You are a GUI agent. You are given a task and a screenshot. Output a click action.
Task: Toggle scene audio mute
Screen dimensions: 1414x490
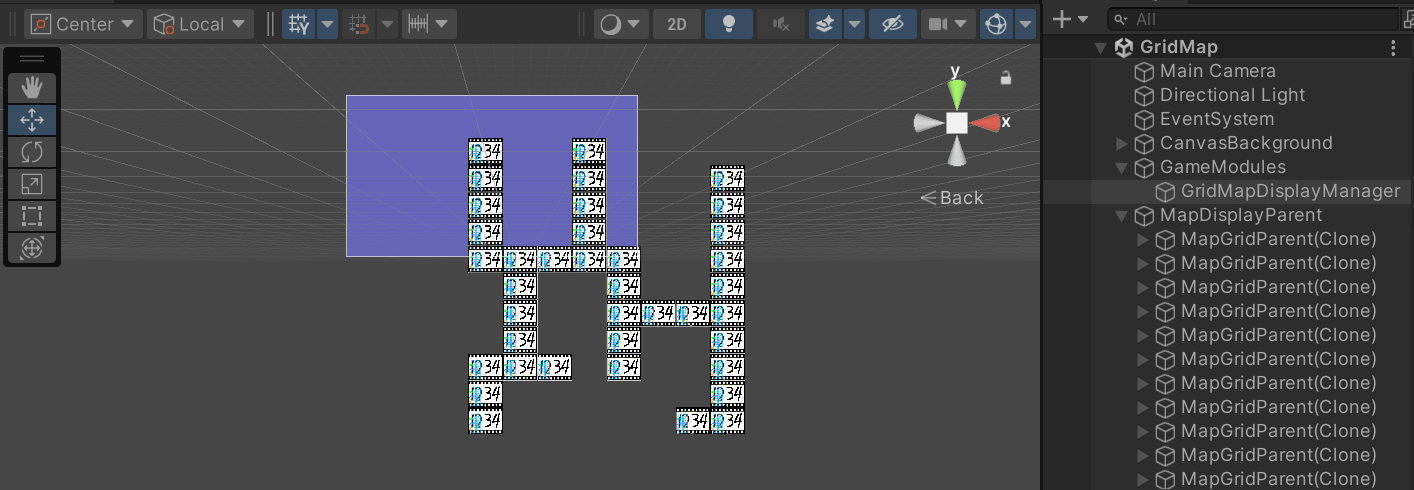click(x=781, y=24)
